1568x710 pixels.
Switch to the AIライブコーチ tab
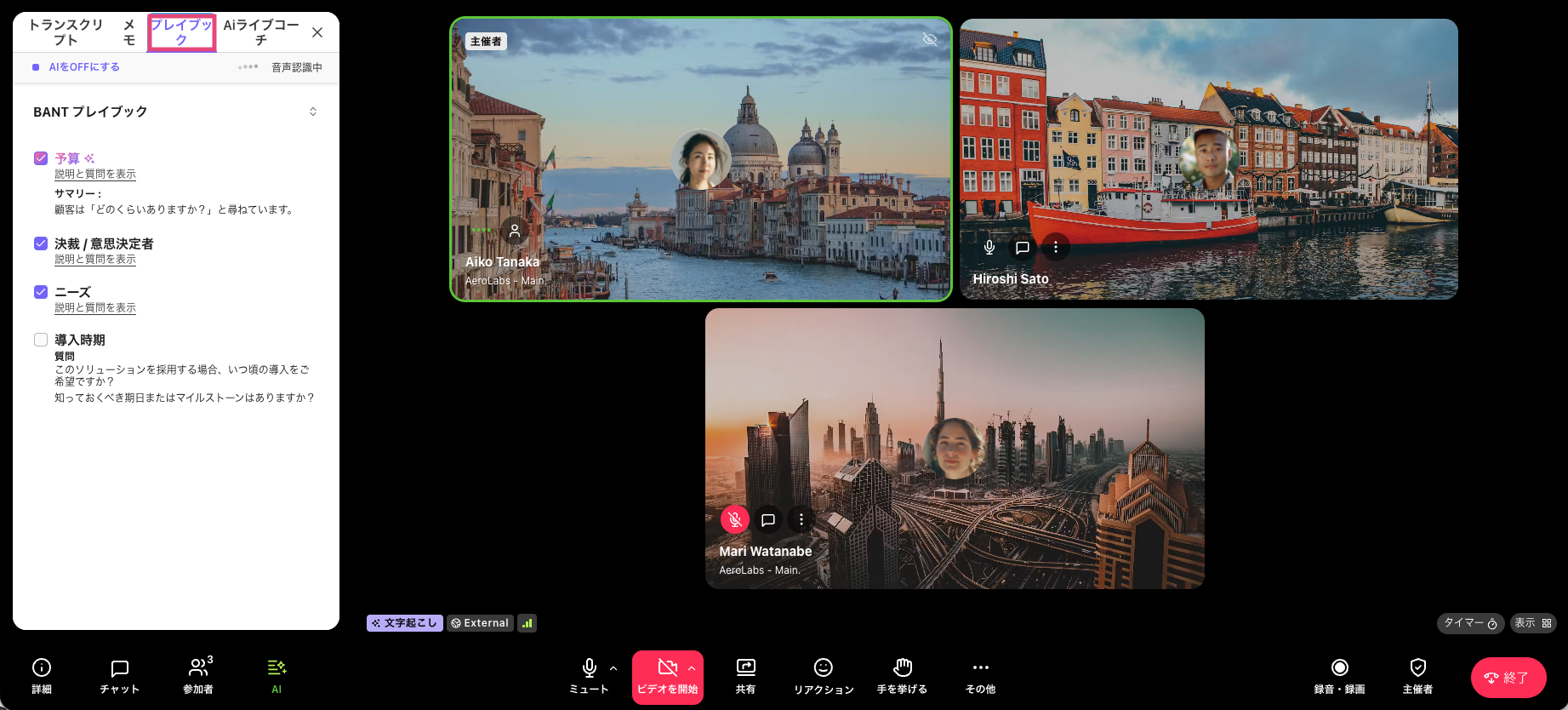click(261, 32)
